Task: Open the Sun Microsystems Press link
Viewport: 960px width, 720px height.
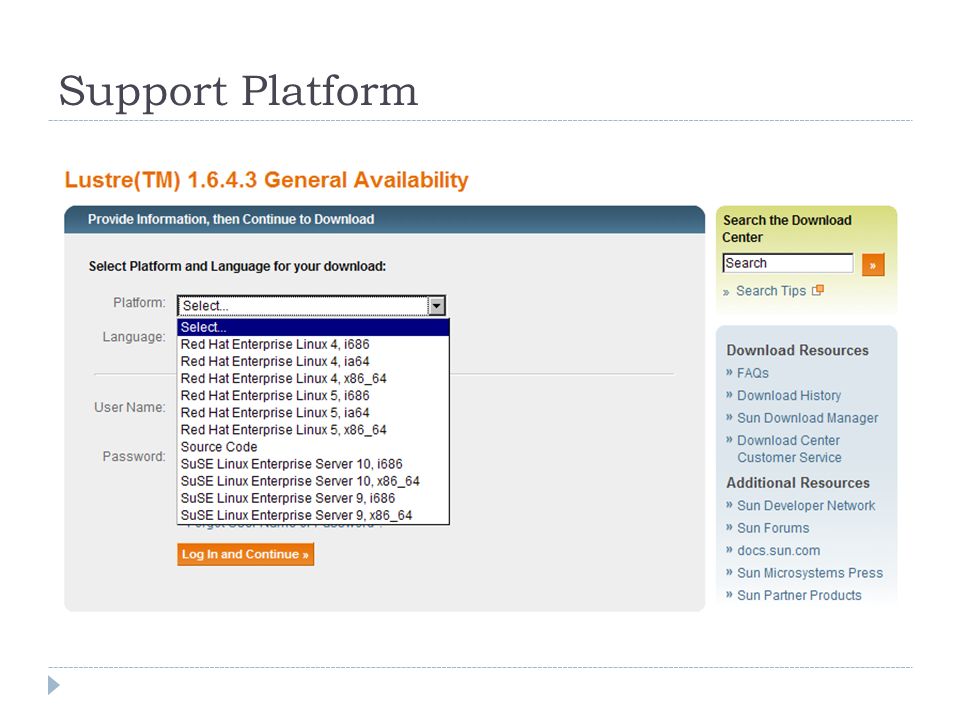Action: [809, 573]
